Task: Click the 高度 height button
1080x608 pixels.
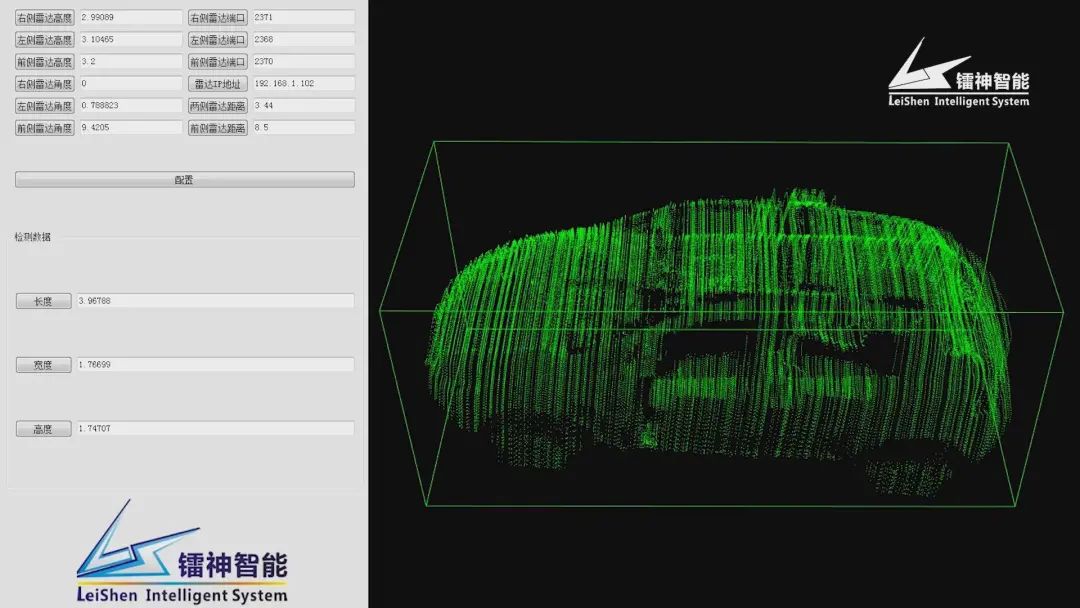Action: [43, 429]
